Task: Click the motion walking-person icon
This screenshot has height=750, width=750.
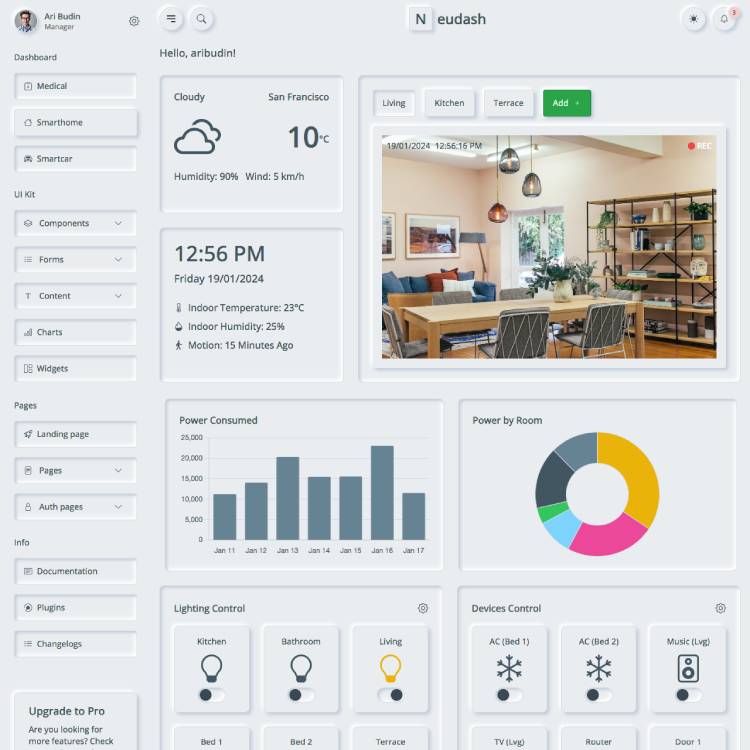Action: tap(178, 345)
